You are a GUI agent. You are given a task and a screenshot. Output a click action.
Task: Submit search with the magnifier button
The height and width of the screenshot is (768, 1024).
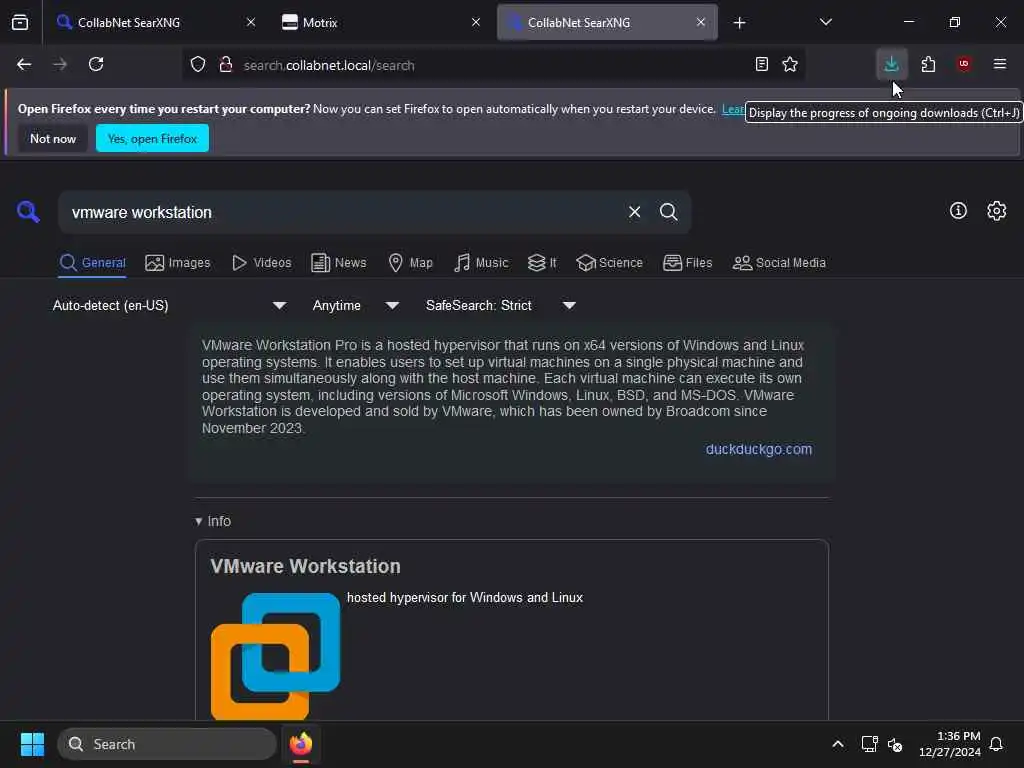tap(669, 212)
